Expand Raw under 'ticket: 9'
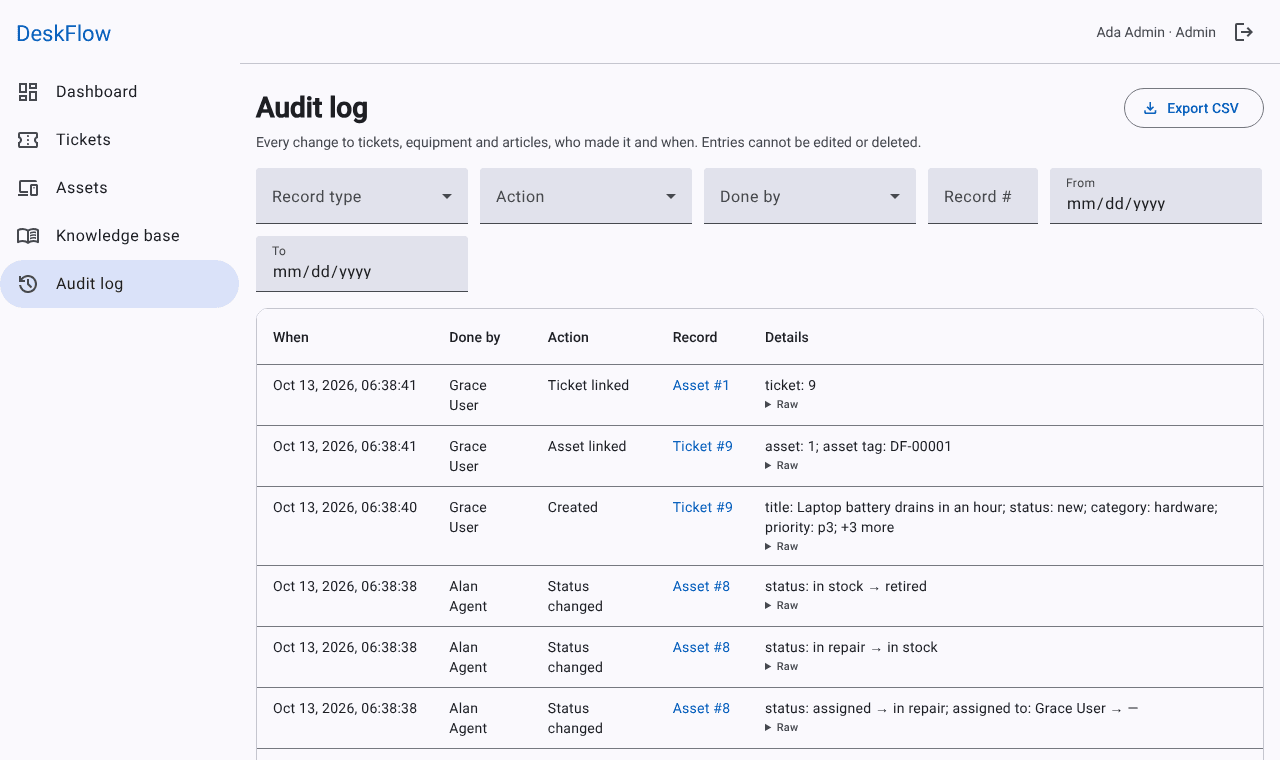This screenshot has height=760, width=1280. [782, 405]
